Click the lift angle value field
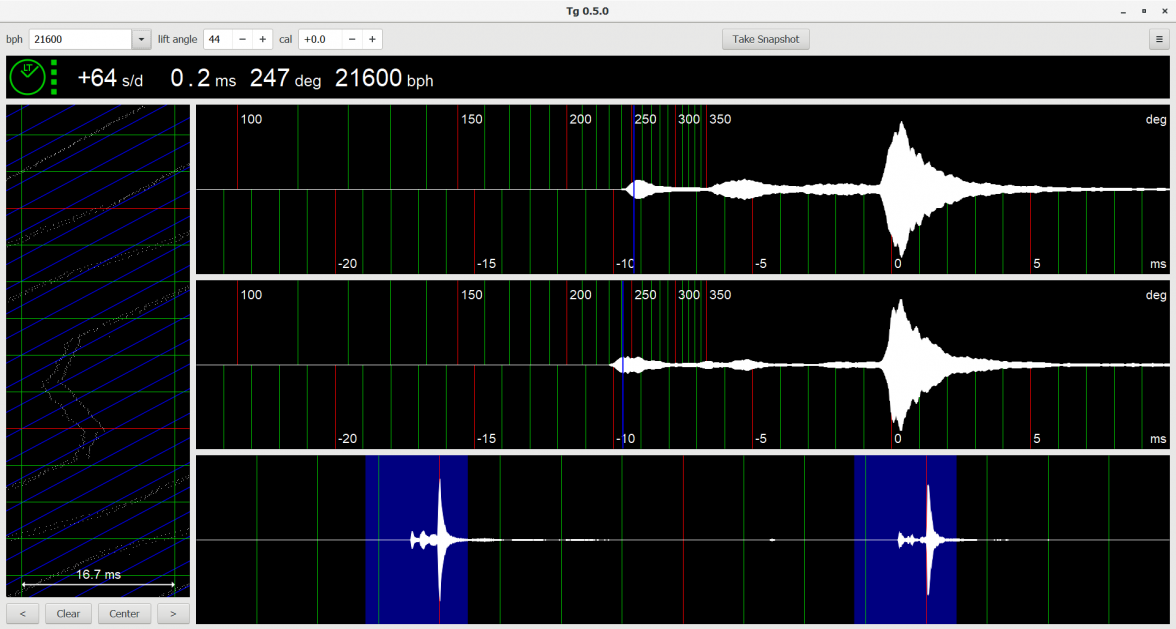 [x=217, y=39]
